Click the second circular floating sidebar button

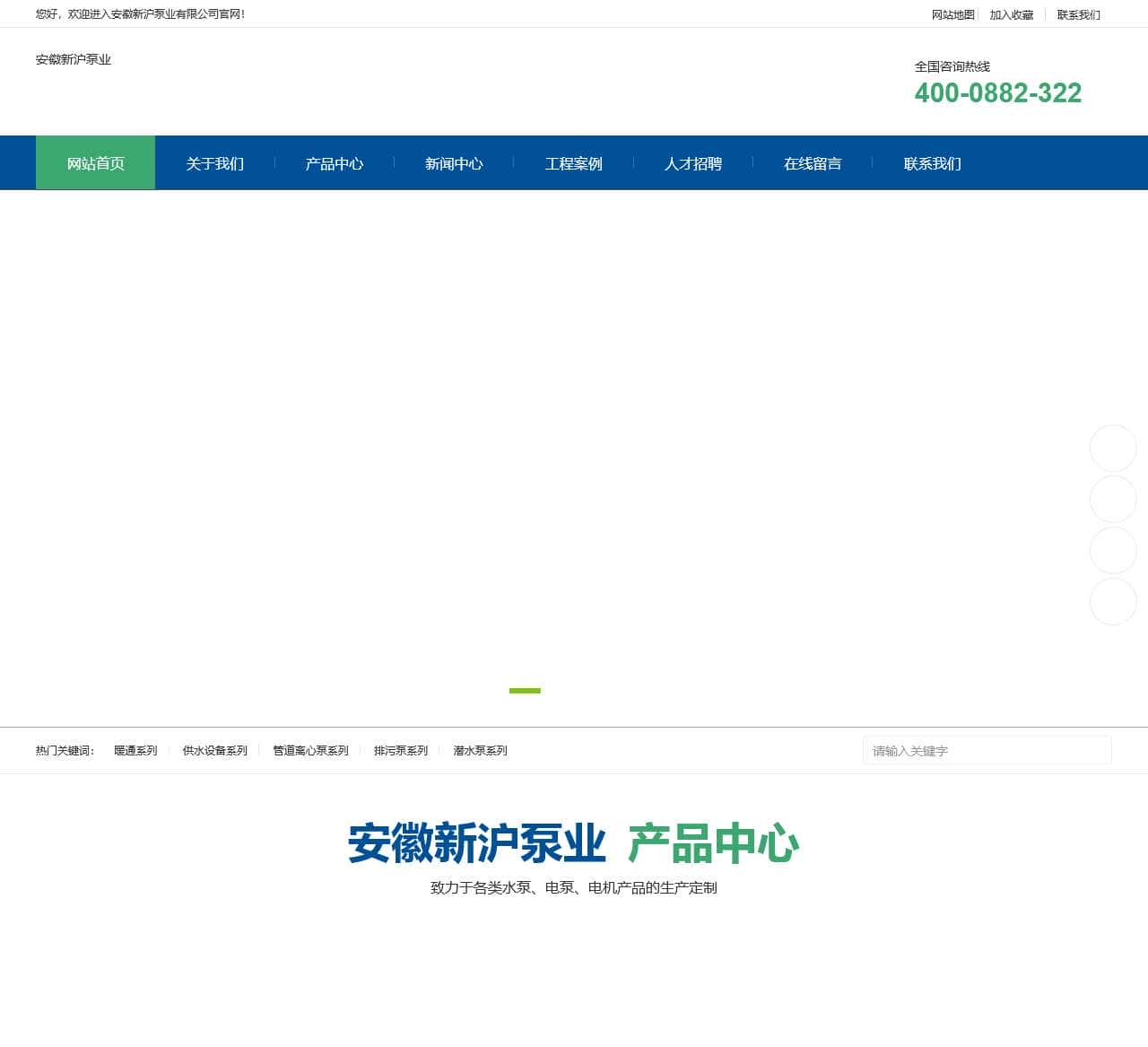click(x=1112, y=499)
